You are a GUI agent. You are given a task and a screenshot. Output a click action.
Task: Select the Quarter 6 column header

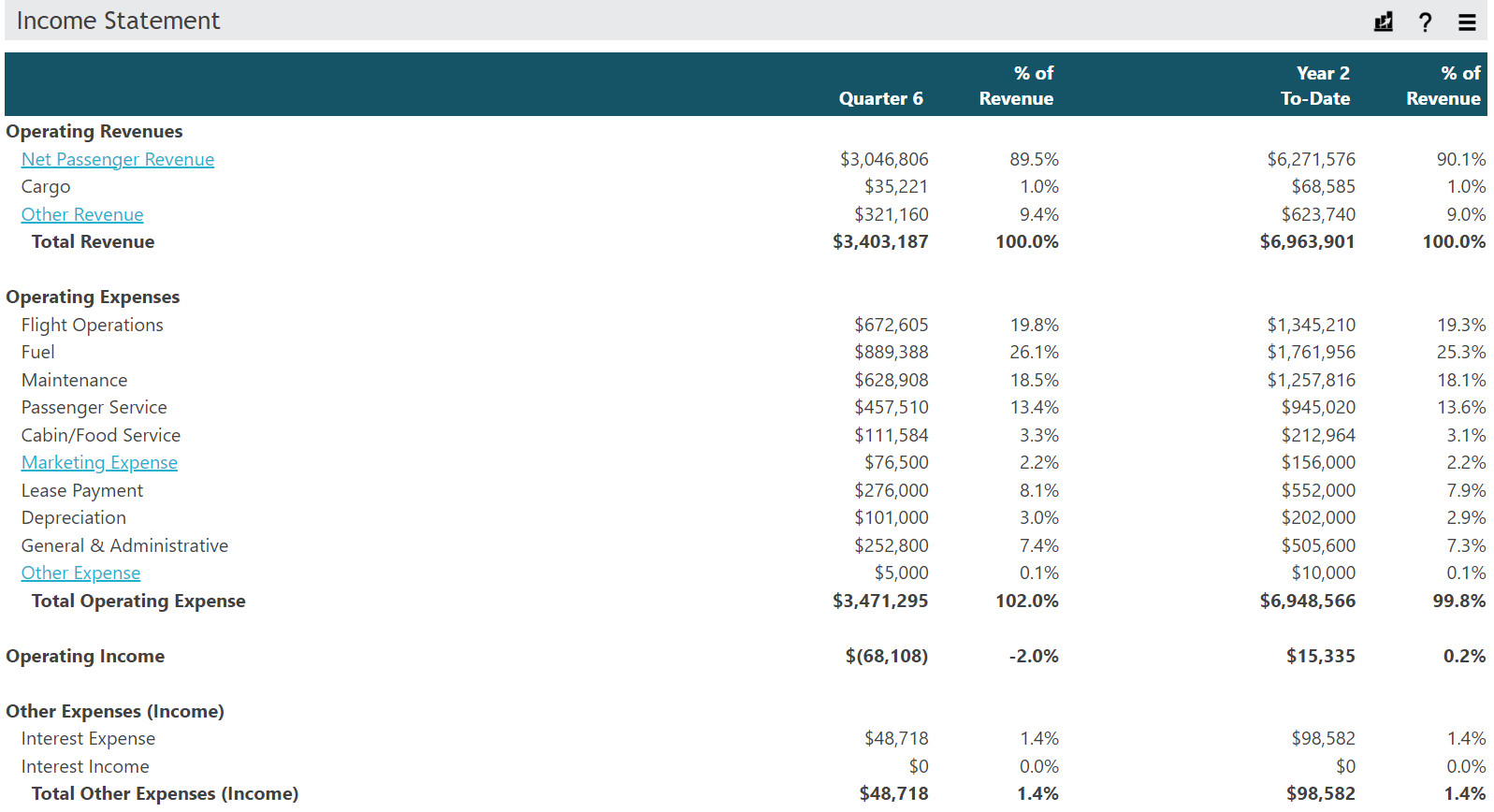point(880,98)
